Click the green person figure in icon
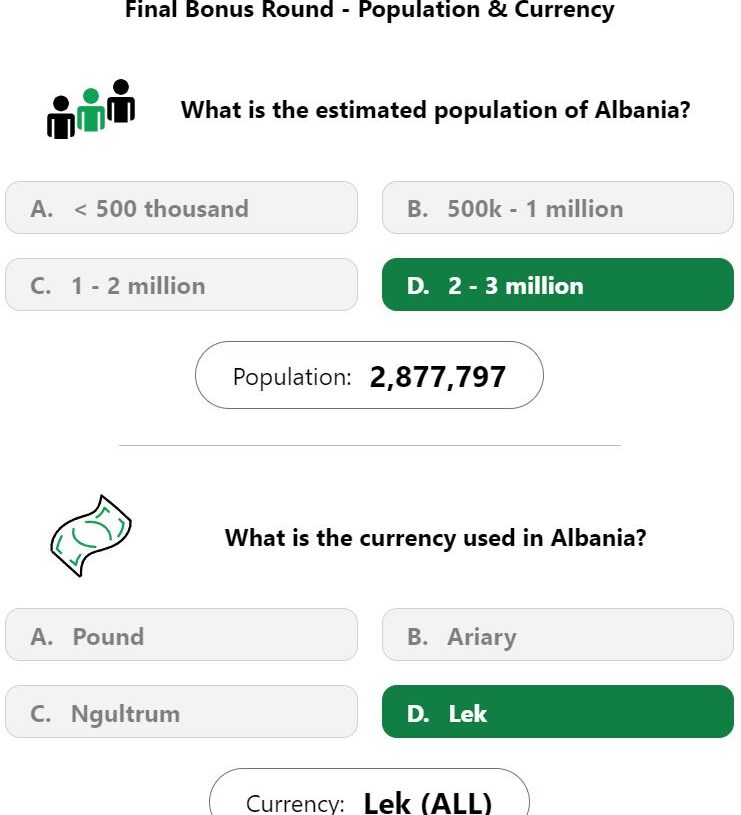741x815 pixels. pos(91,110)
